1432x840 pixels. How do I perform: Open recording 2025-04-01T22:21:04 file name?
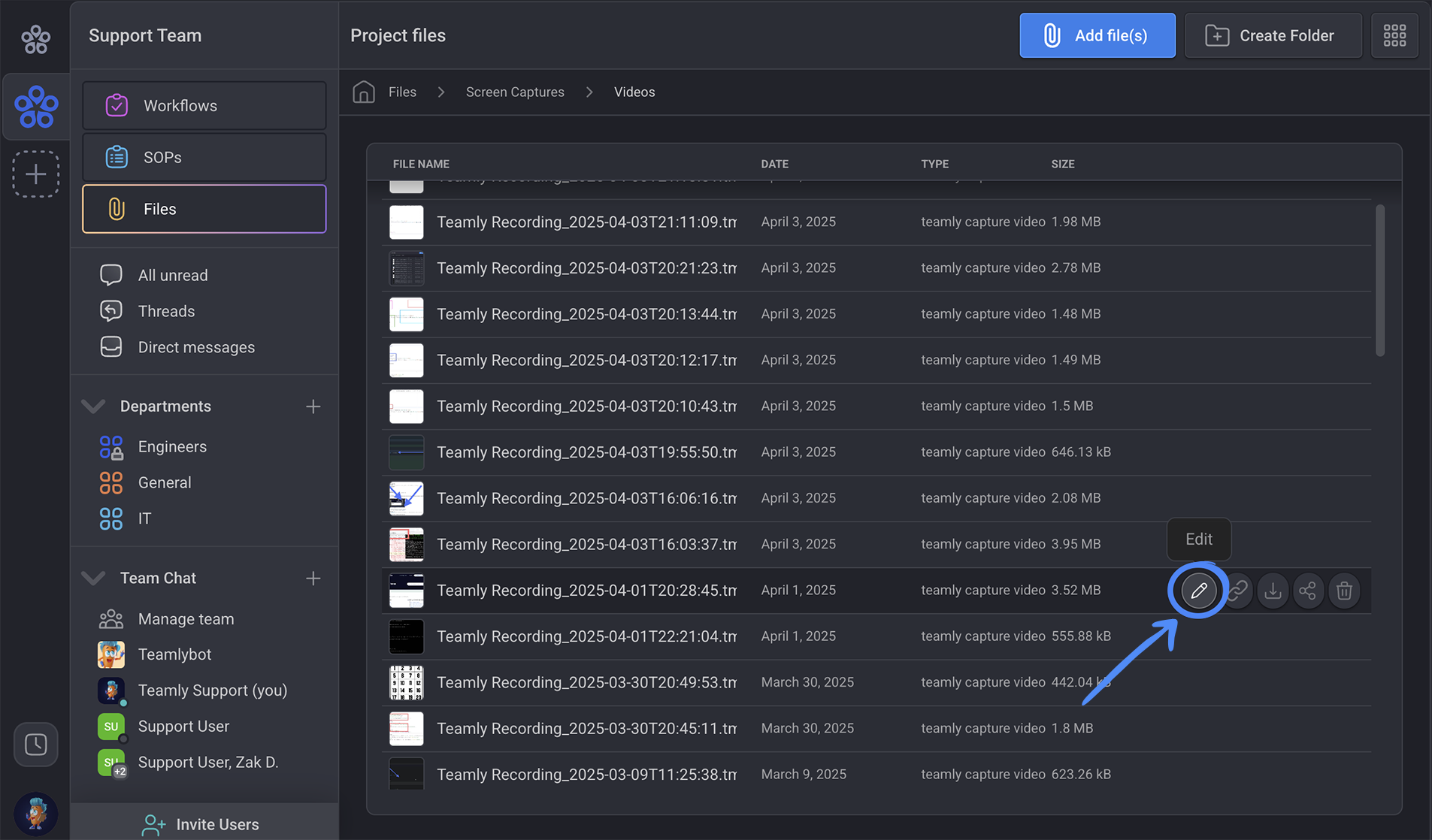pyautogui.click(x=586, y=636)
